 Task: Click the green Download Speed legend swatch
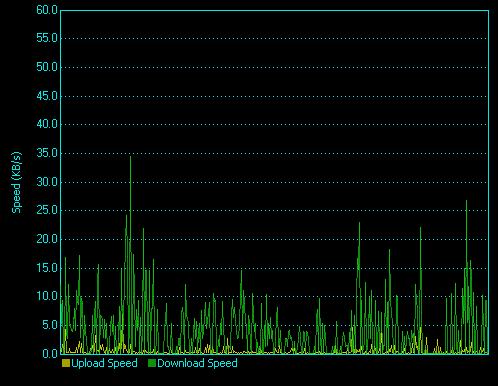click(x=152, y=363)
